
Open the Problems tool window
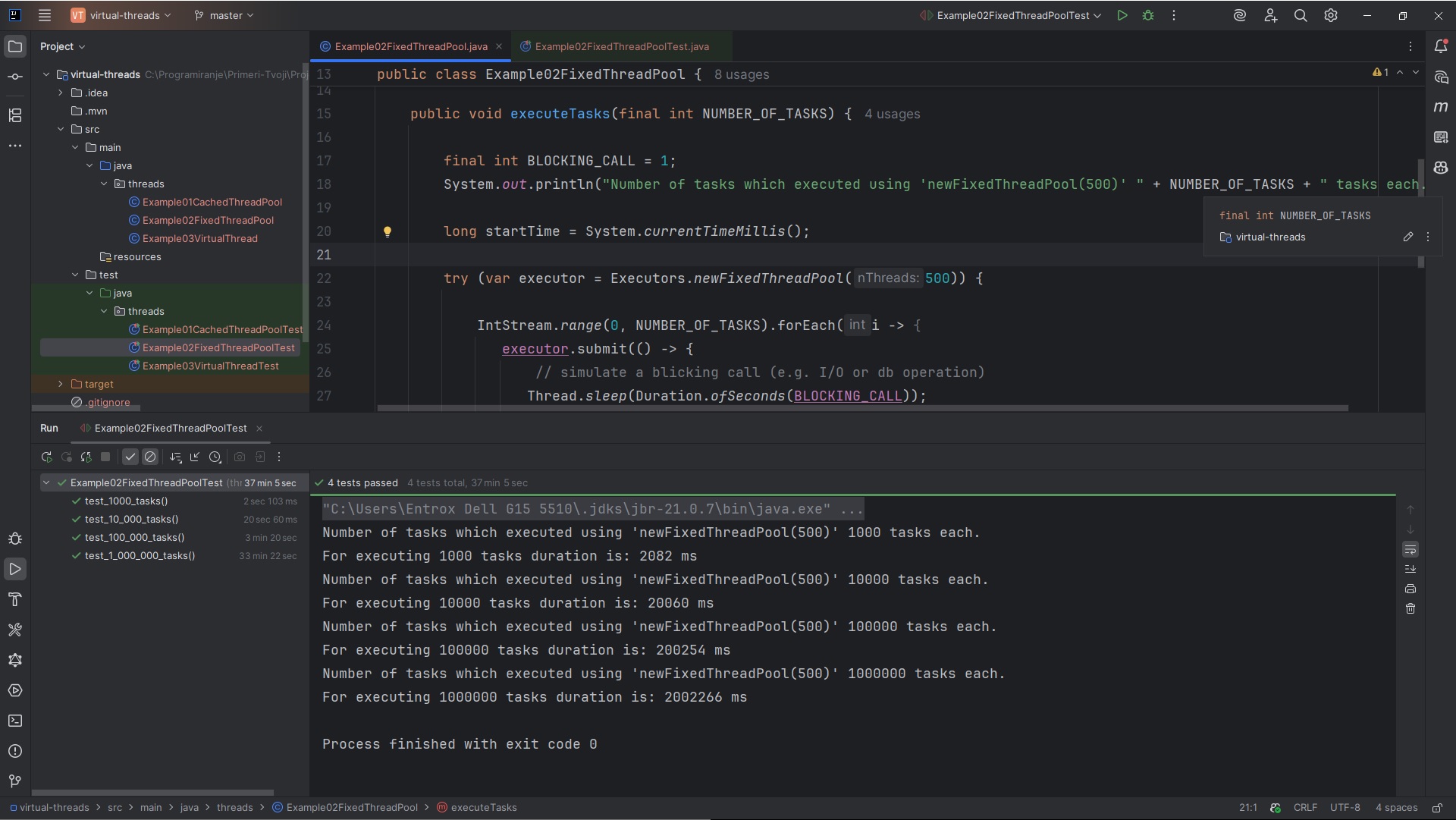coord(15,751)
